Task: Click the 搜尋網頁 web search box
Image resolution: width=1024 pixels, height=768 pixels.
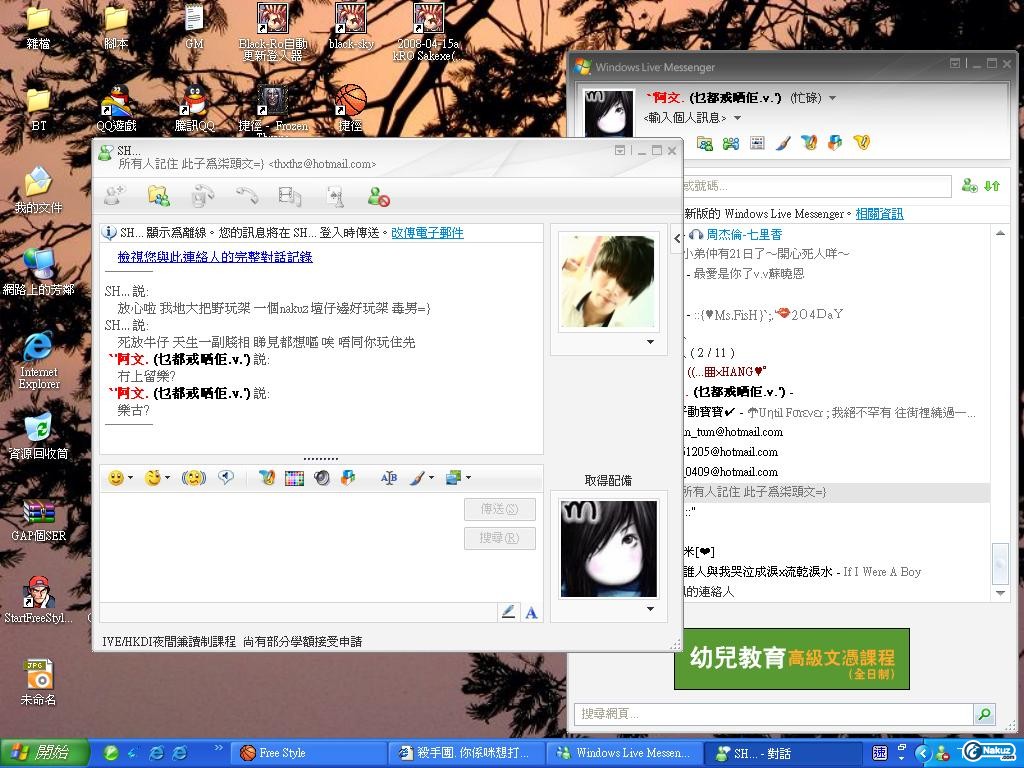Action: [774, 714]
